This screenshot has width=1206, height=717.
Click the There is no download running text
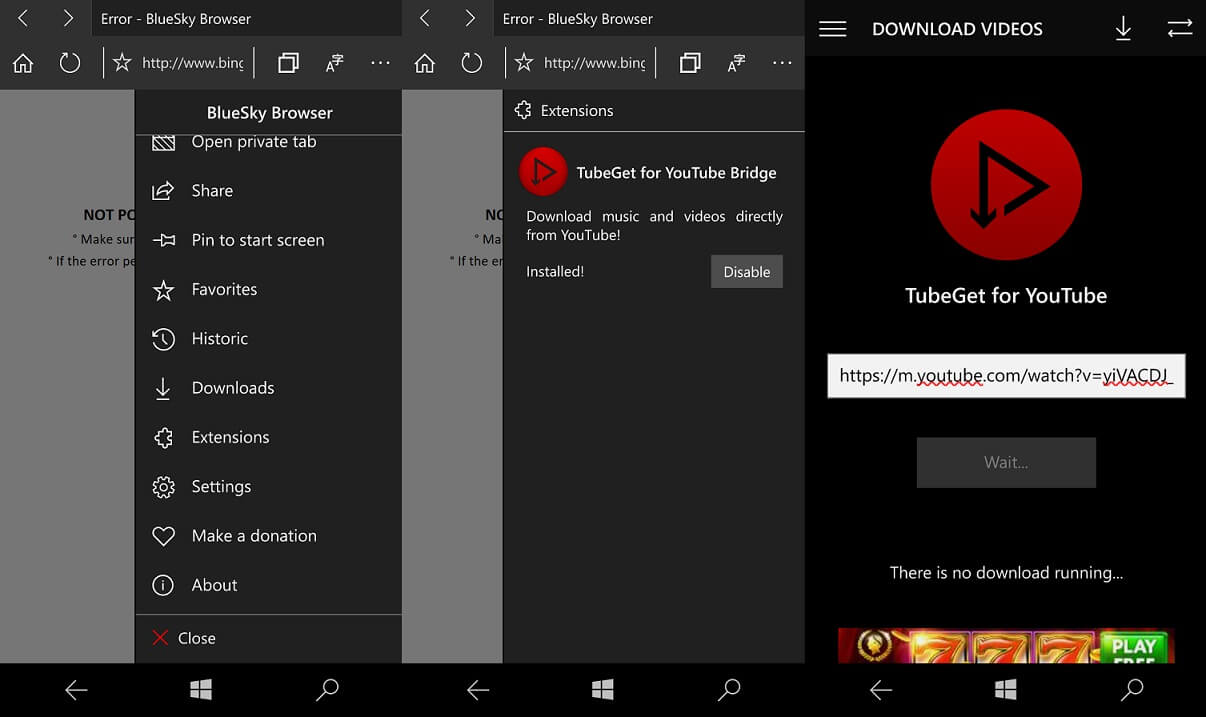[x=1006, y=573]
